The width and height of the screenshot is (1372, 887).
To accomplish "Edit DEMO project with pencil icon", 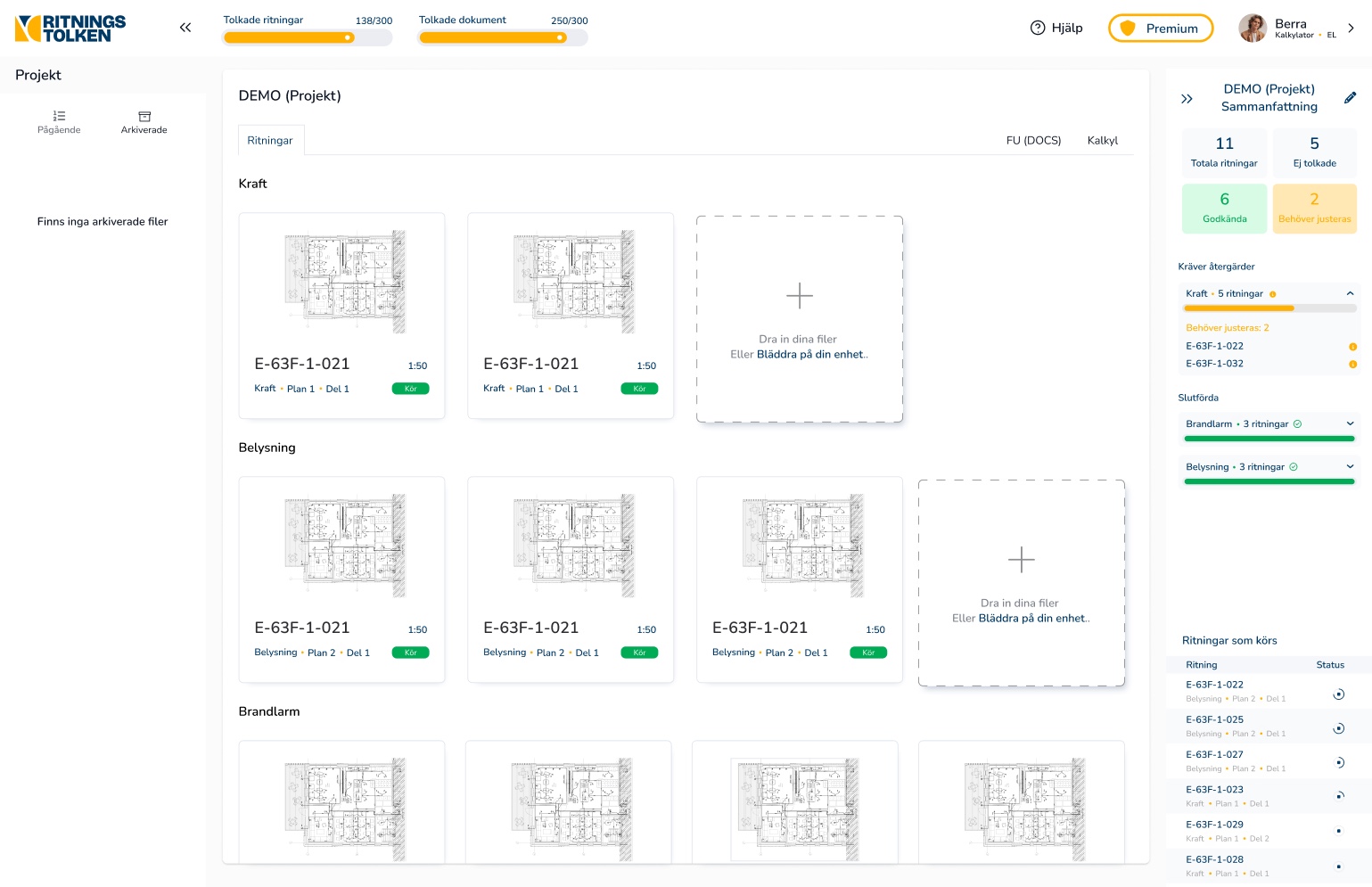I will [1350, 98].
